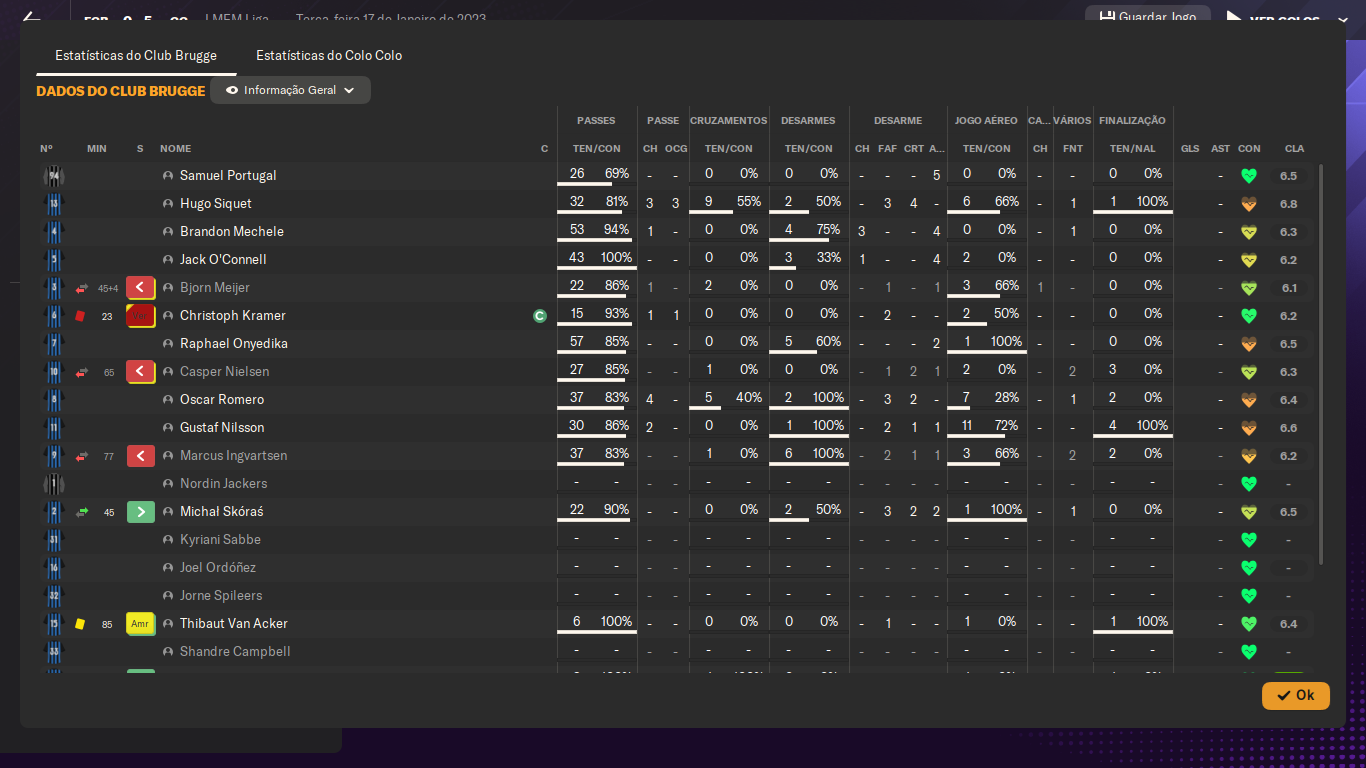Sort table by the NOME column header

coord(175,149)
